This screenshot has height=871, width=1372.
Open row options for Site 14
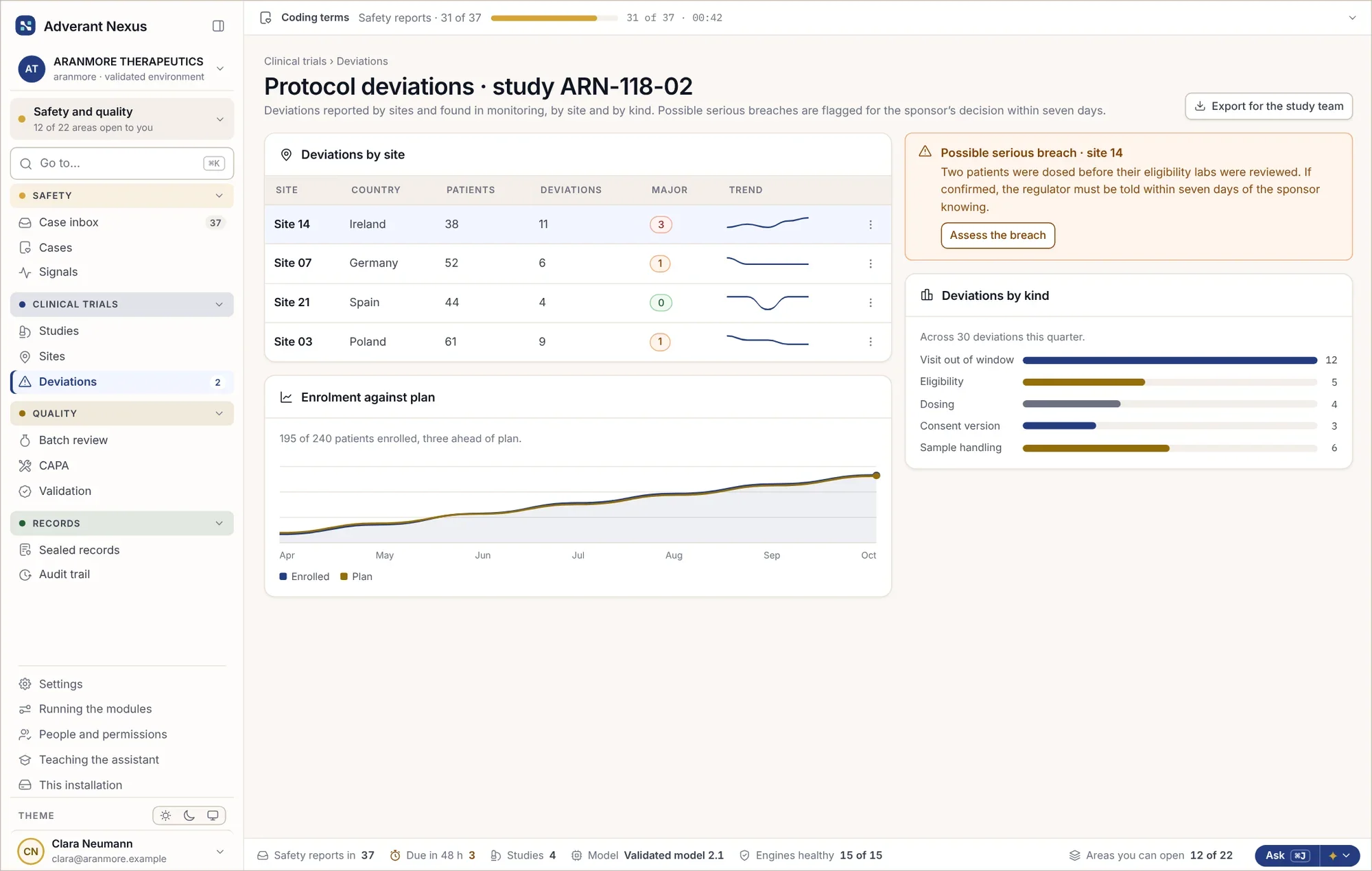(x=871, y=224)
